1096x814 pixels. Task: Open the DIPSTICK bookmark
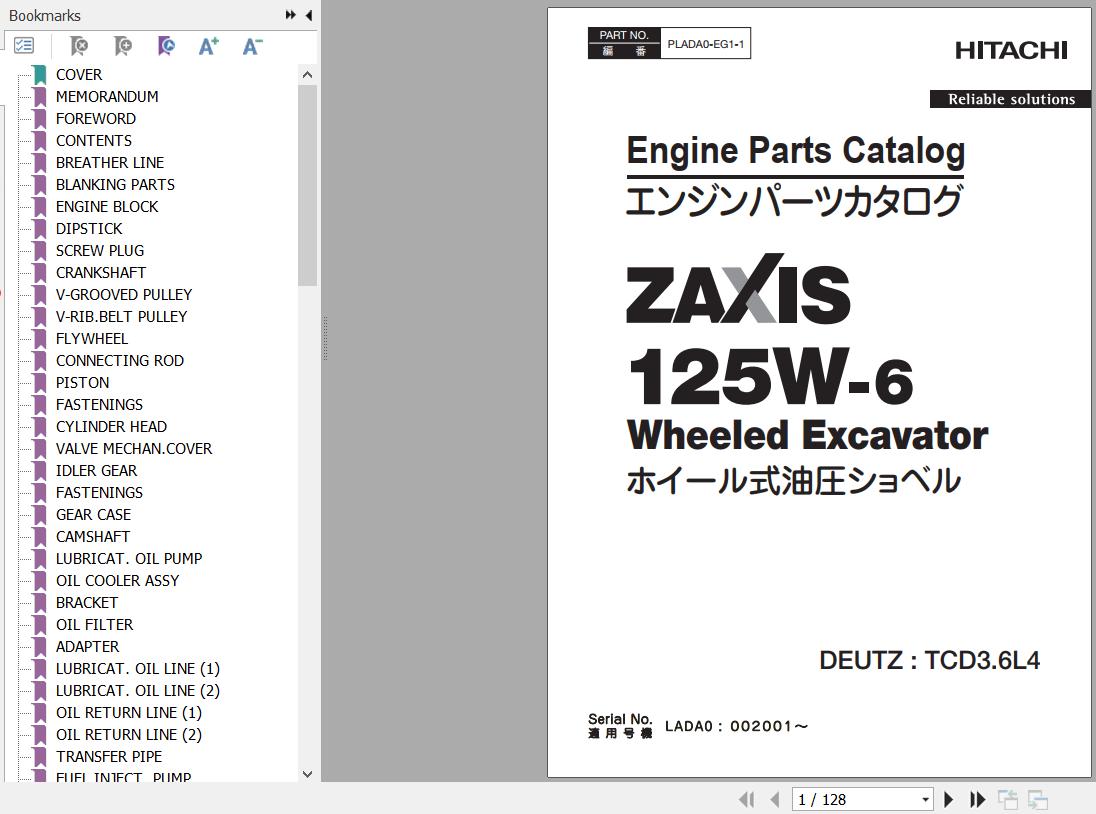point(89,228)
